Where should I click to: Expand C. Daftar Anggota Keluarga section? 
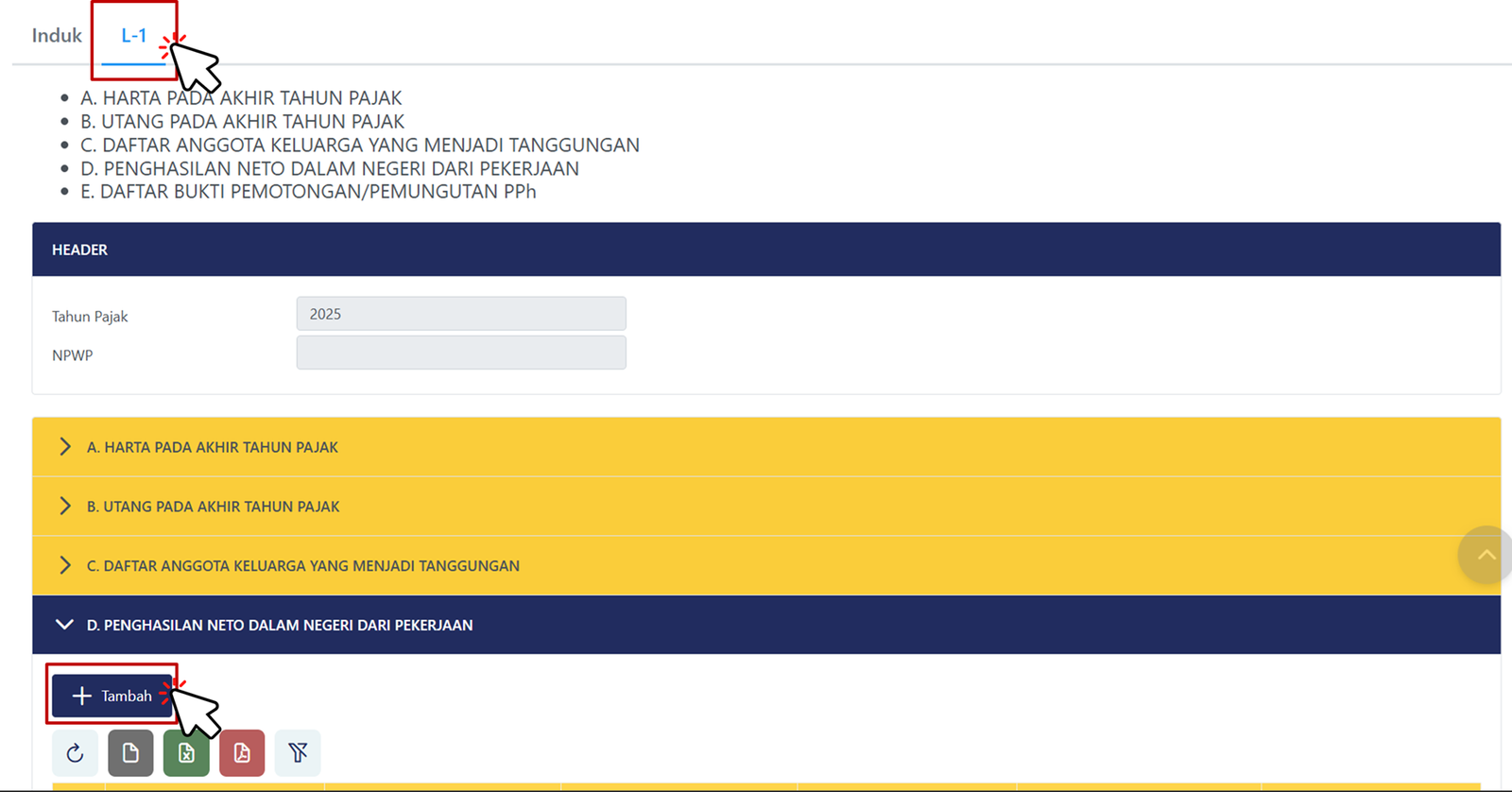[x=302, y=566]
